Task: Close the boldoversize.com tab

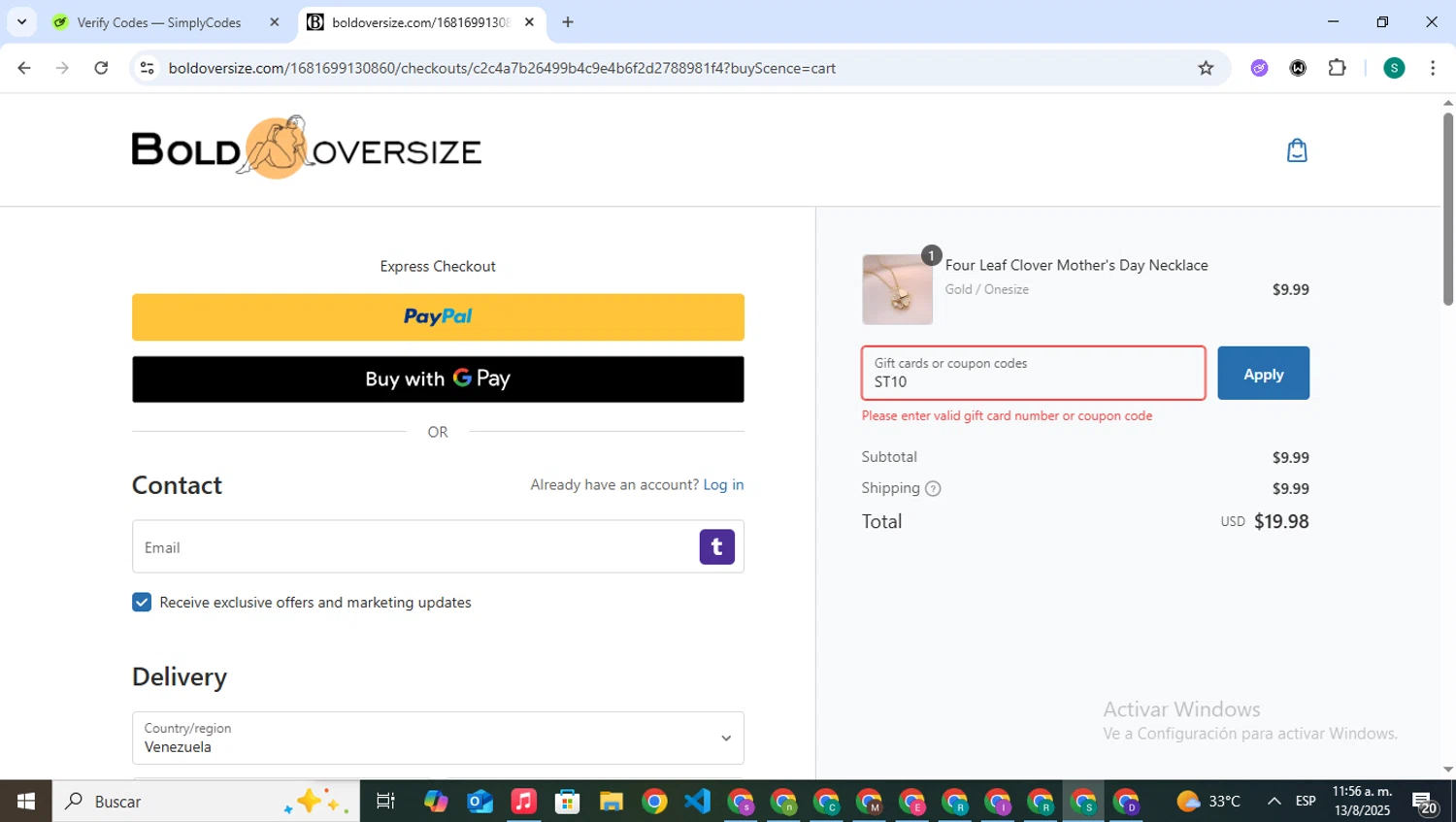Action: click(529, 22)
